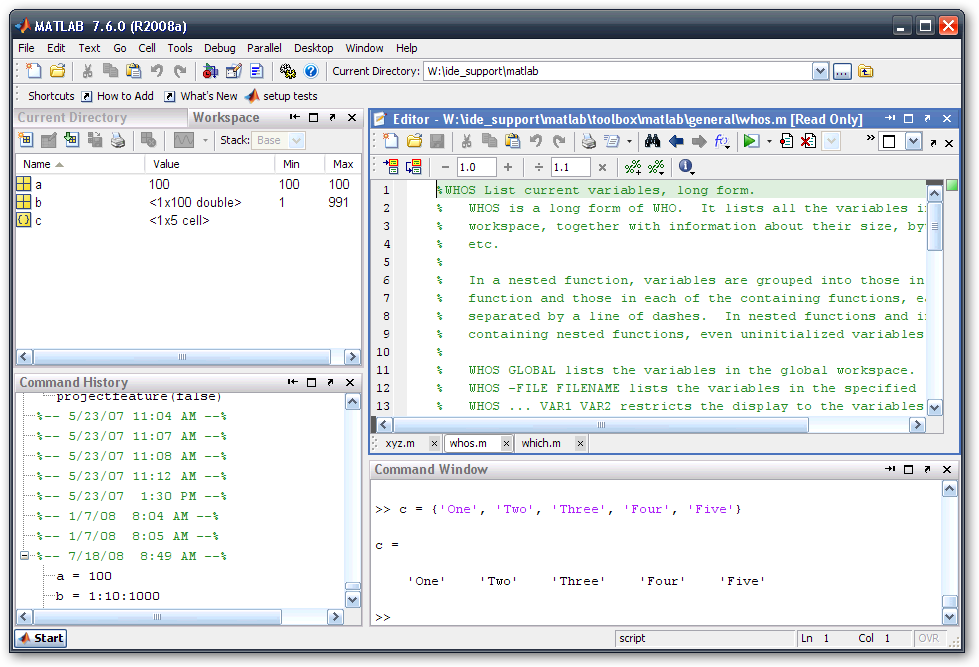Click the Start button

(x=41, y=638)
